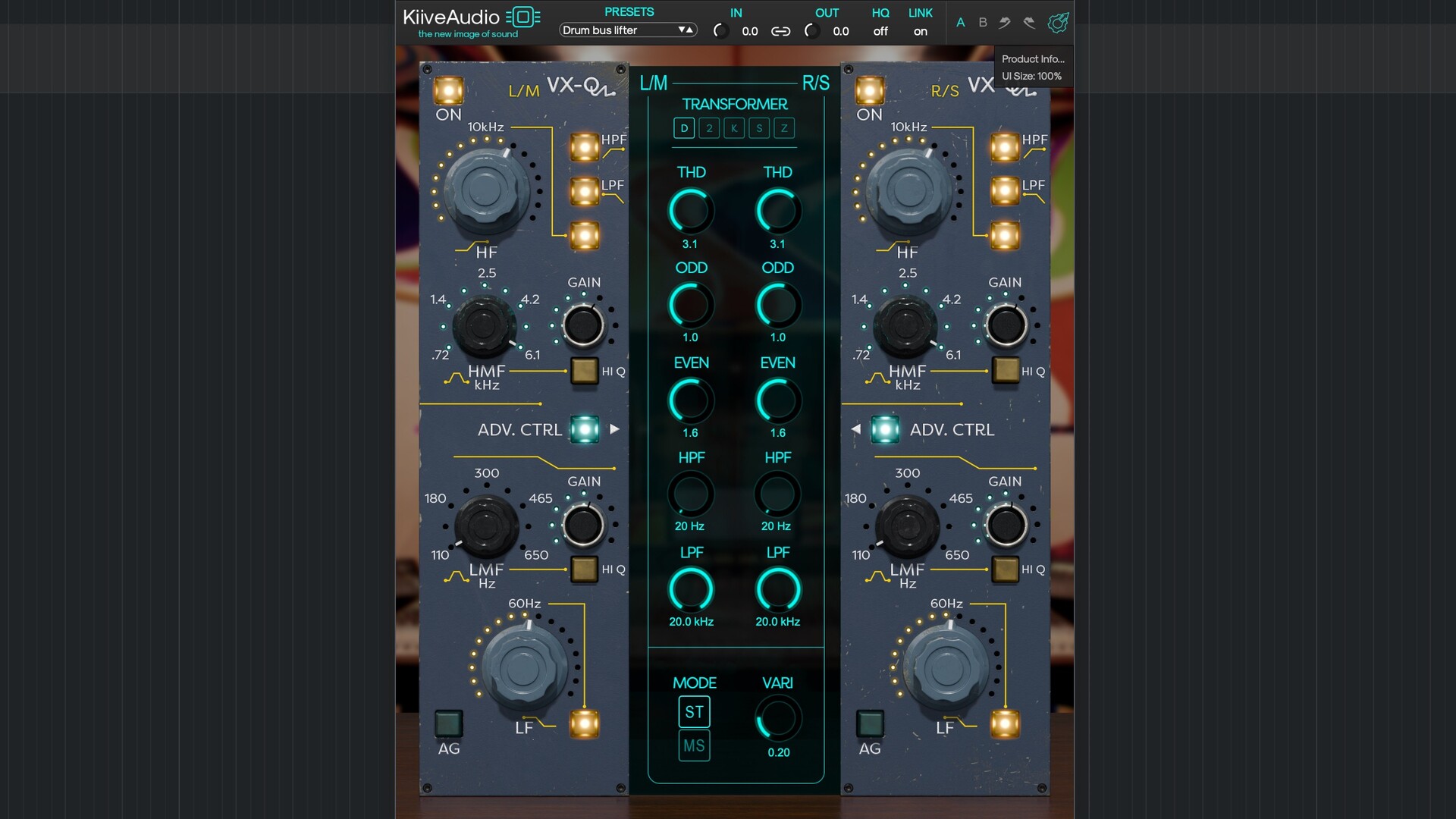Click the VARI knob

point(778,718)
